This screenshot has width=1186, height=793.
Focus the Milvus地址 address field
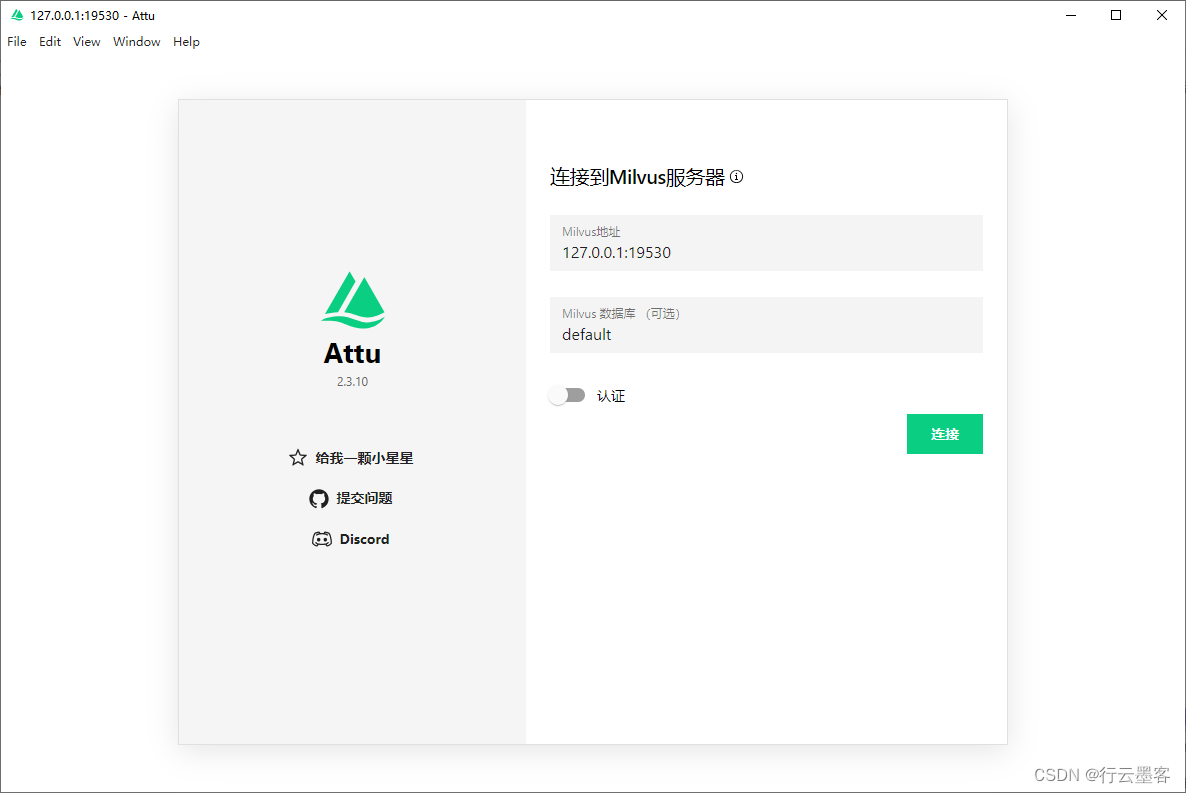pos(766,243)
